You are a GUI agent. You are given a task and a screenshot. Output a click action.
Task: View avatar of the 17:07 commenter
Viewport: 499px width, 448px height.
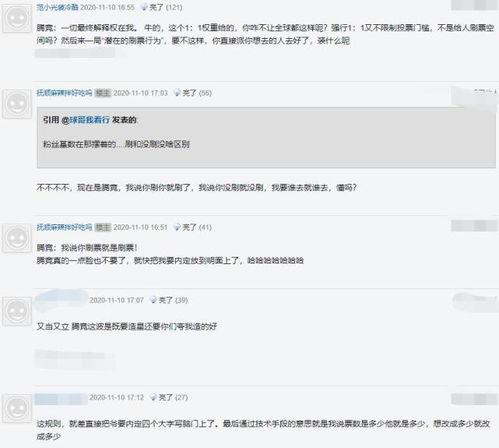17,311
